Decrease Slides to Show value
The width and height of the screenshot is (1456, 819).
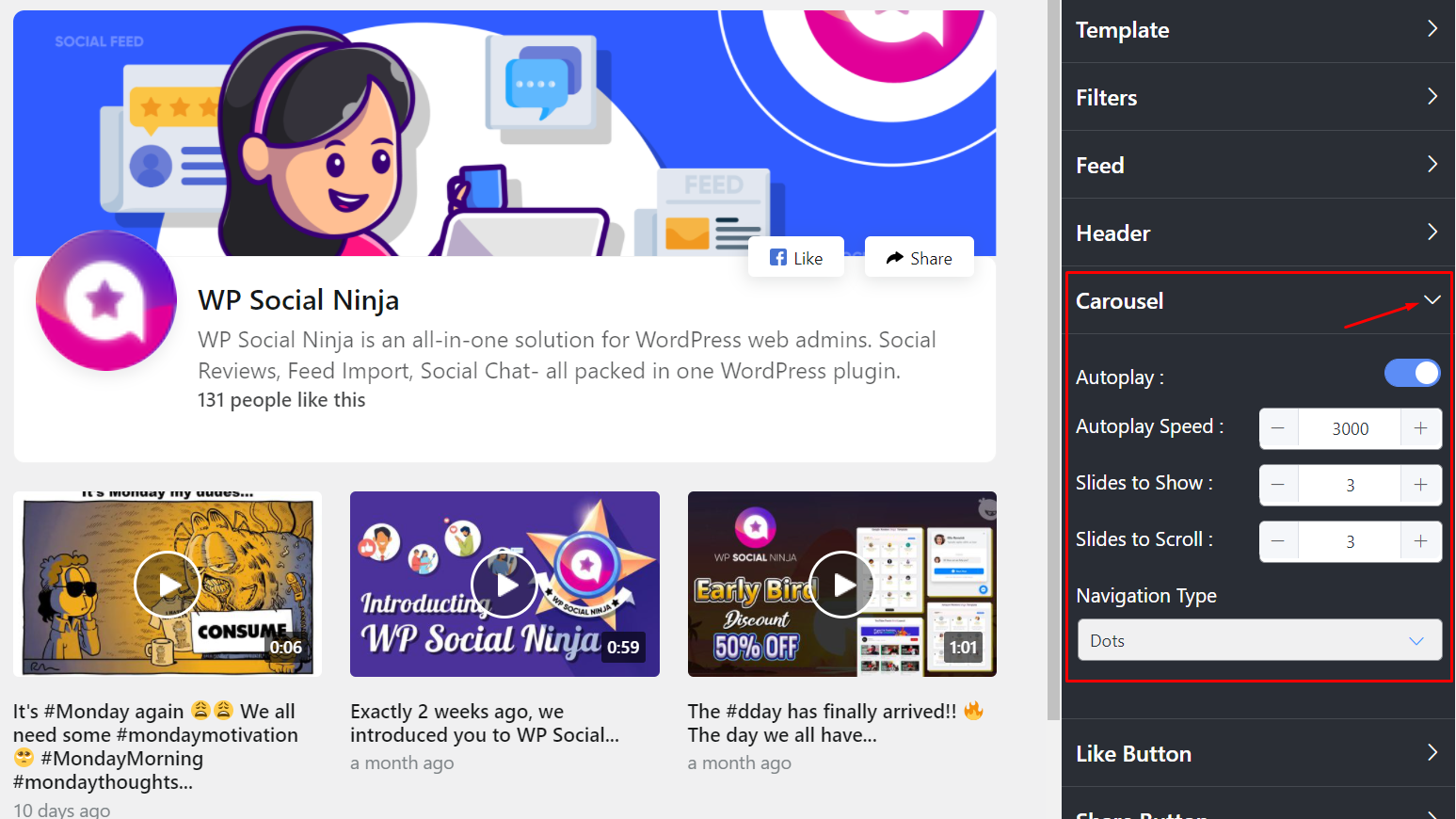(1278, 485)
